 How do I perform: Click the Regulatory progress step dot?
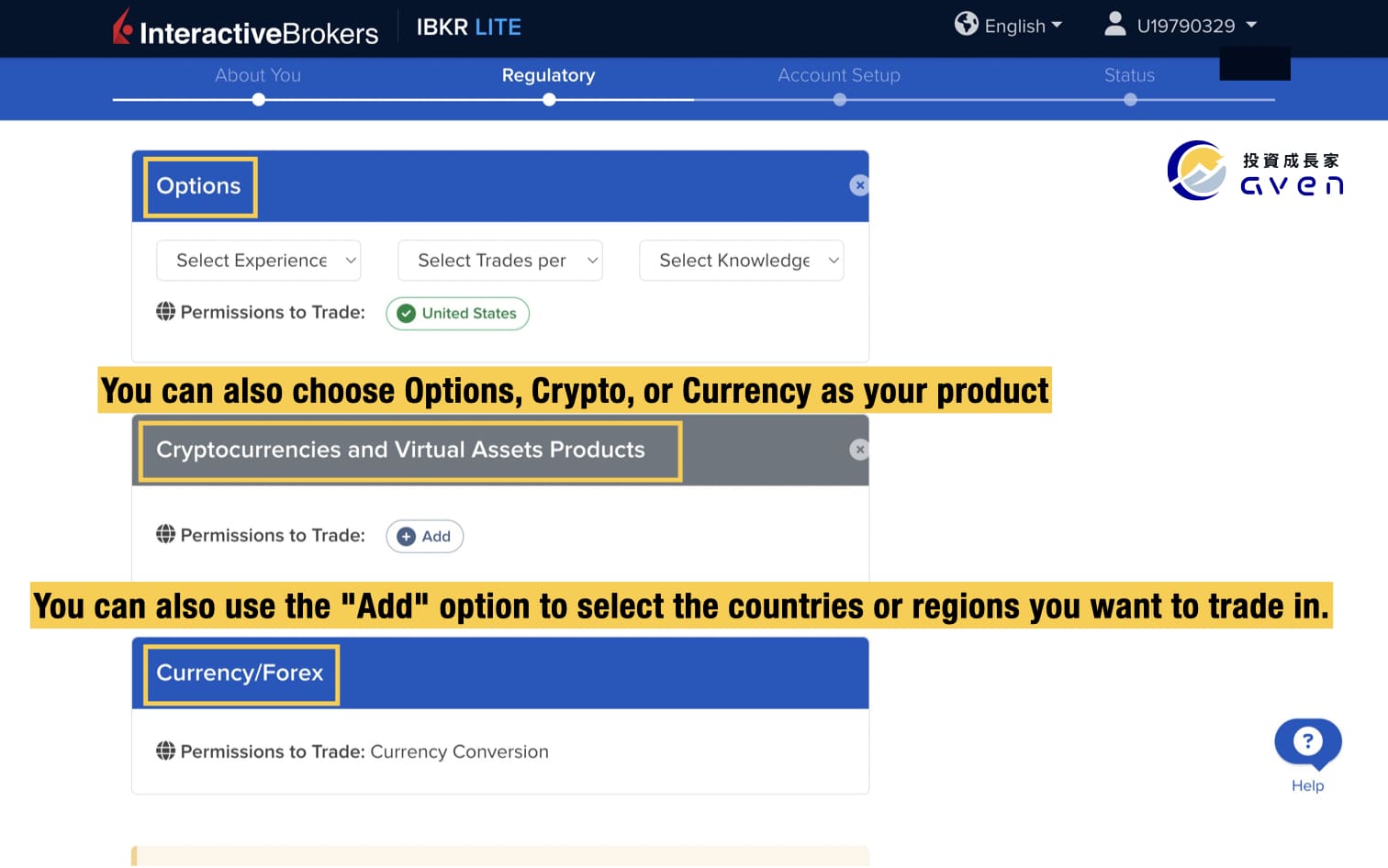click(x=548, y=99)
